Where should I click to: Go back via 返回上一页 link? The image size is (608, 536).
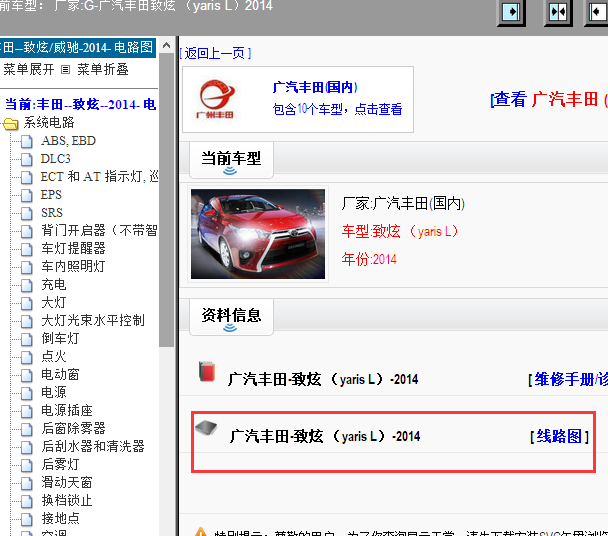[216, 52]
